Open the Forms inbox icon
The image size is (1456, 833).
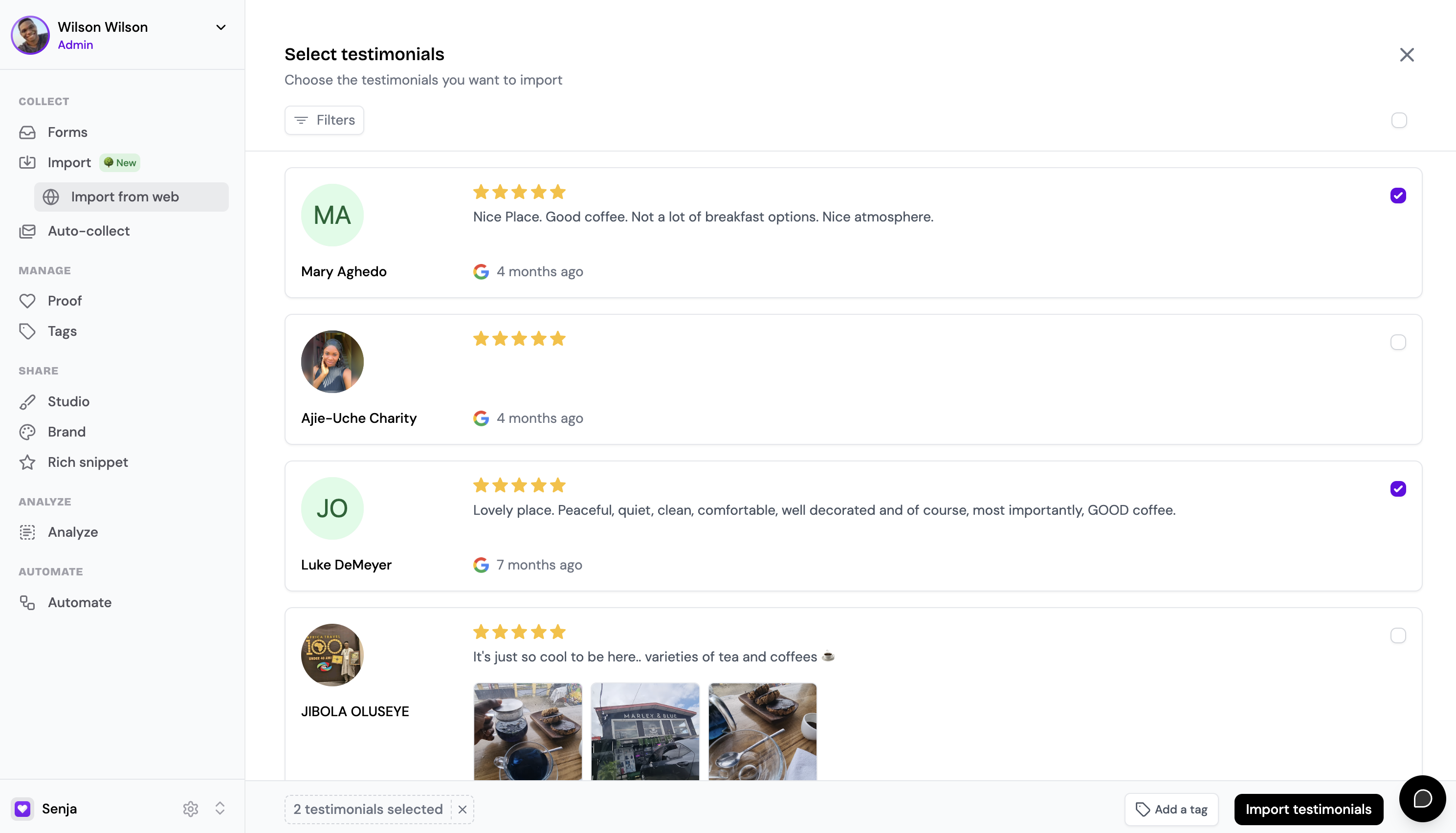click(27, 132)
